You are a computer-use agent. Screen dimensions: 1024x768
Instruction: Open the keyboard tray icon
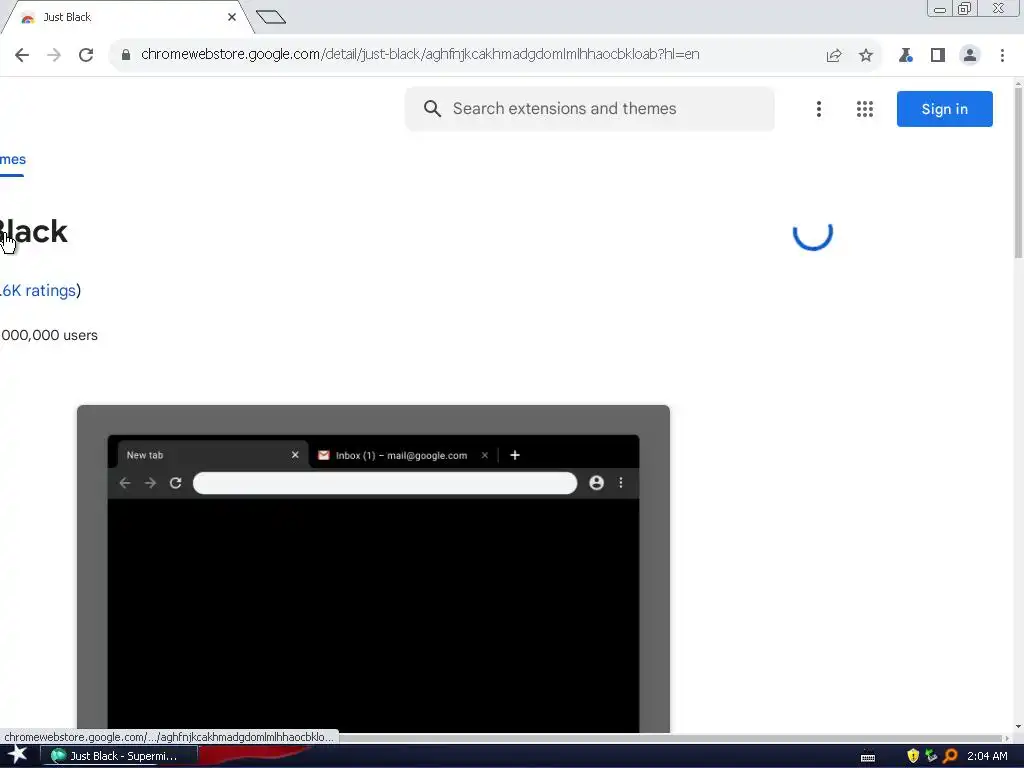(868, 757)
